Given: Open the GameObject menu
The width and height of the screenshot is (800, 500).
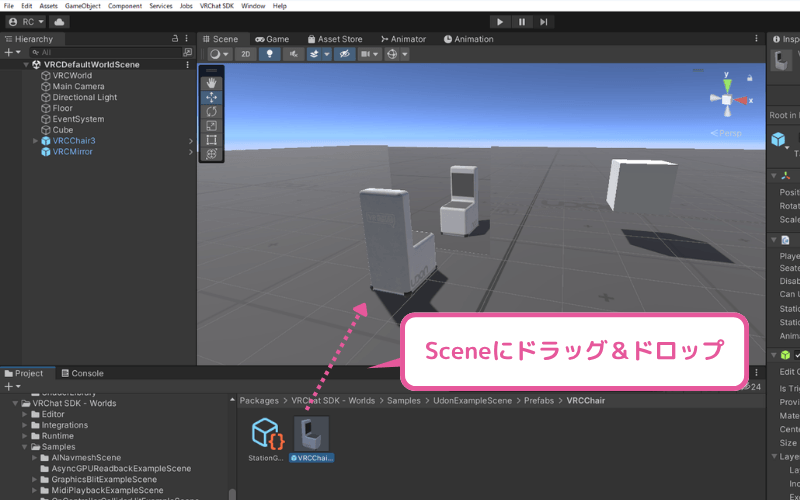Looking at the screenshot, I should point(83,6).
